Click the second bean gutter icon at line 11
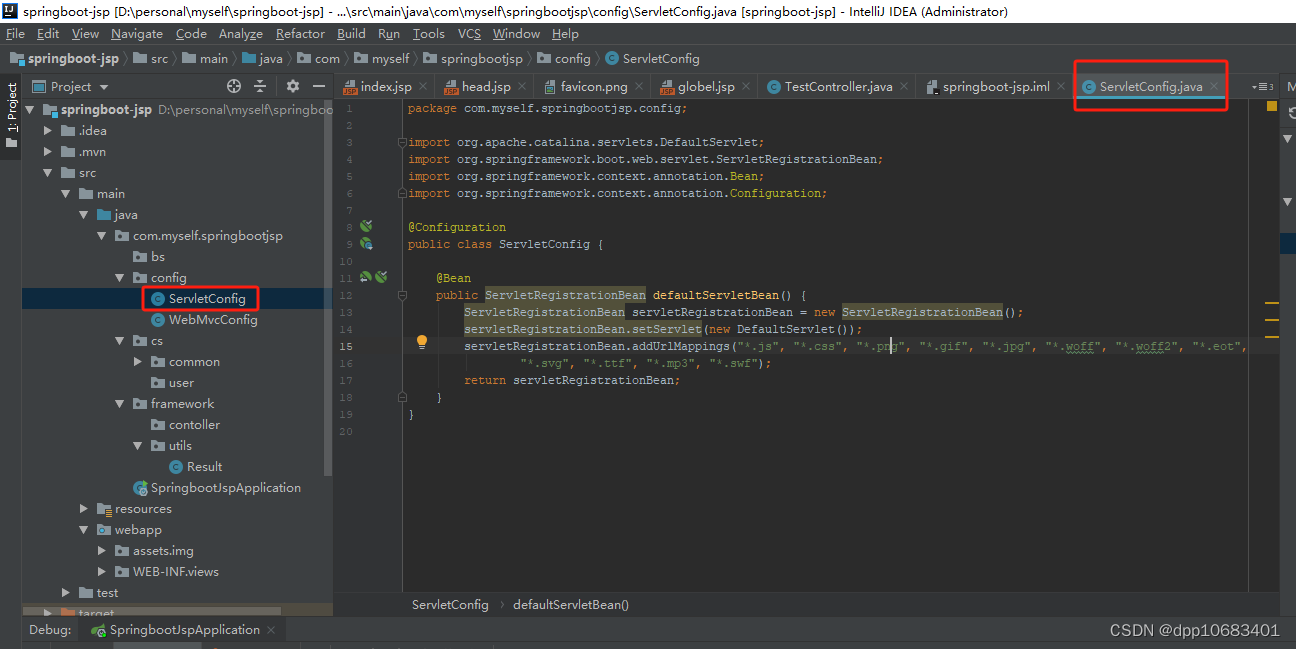Viewport: 1296px width, 649px height. [381, 277]
